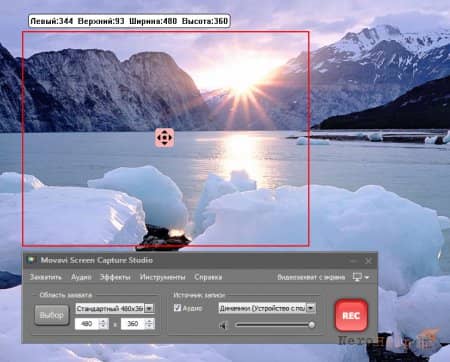The height and width of the screenshot is (362, 450).
Task: Click the audio volume slider knob
Action: (312, 325)
